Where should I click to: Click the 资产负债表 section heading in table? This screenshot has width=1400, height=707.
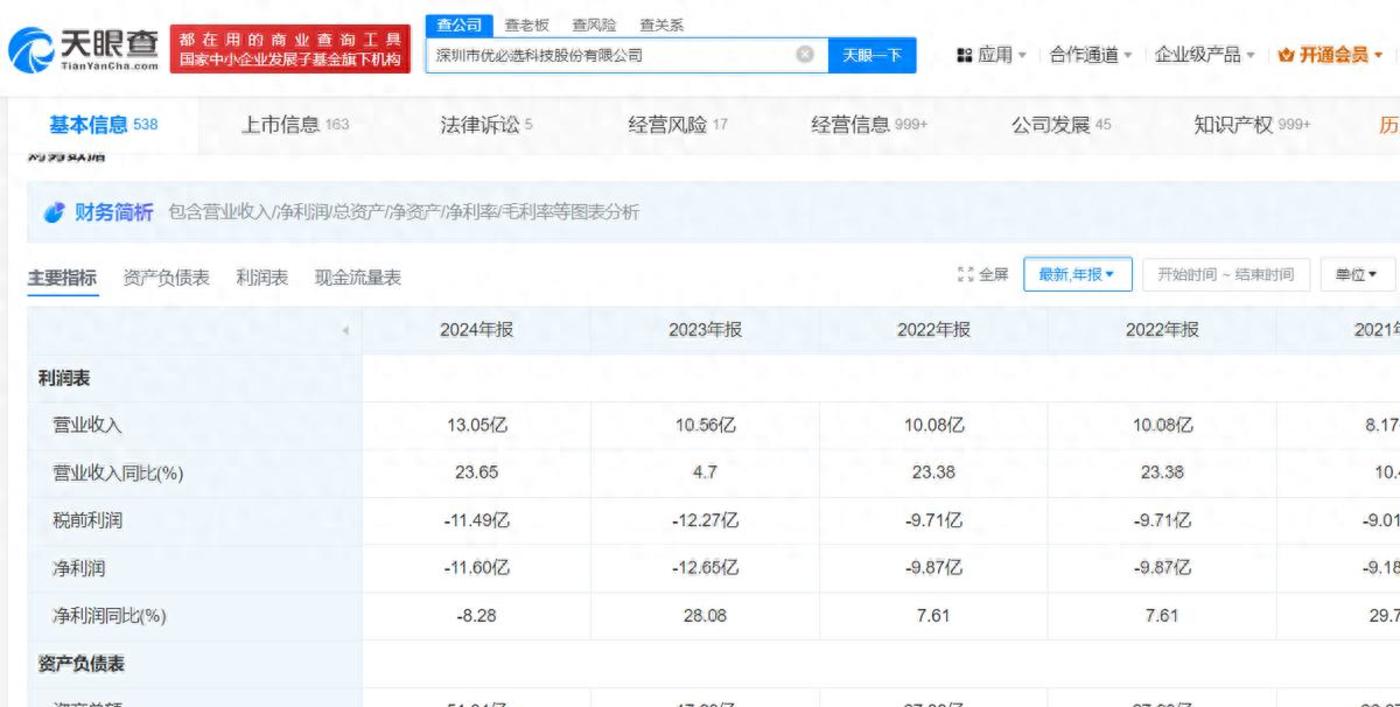[82, 664]
